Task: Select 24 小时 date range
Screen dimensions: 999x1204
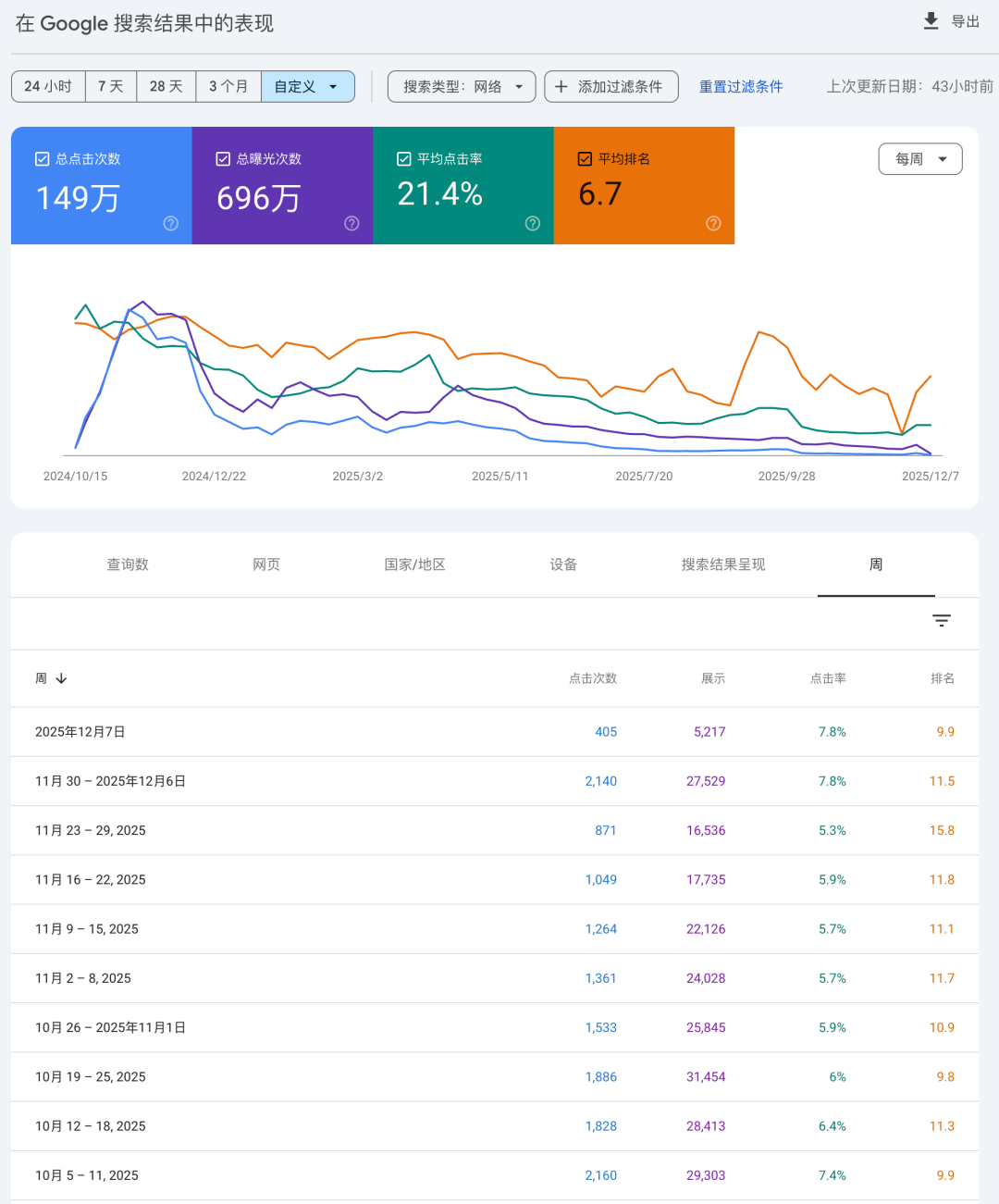Action: (48, 86)
